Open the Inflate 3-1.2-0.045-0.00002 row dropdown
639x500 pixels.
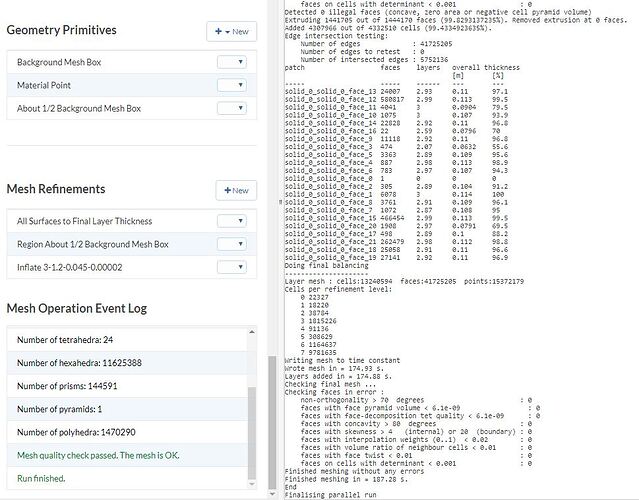click(231, 268)
